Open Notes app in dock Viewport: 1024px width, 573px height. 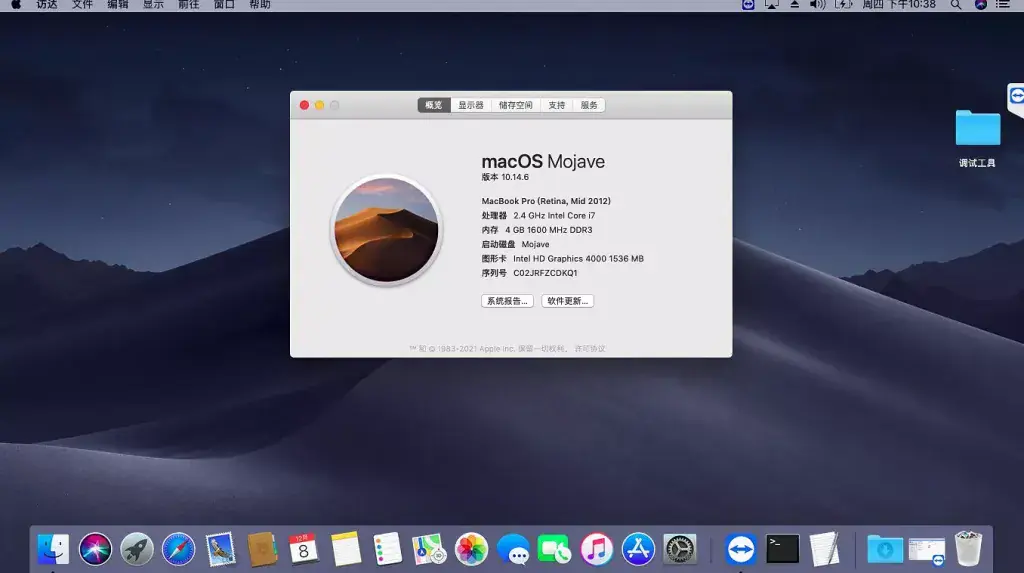345,549
